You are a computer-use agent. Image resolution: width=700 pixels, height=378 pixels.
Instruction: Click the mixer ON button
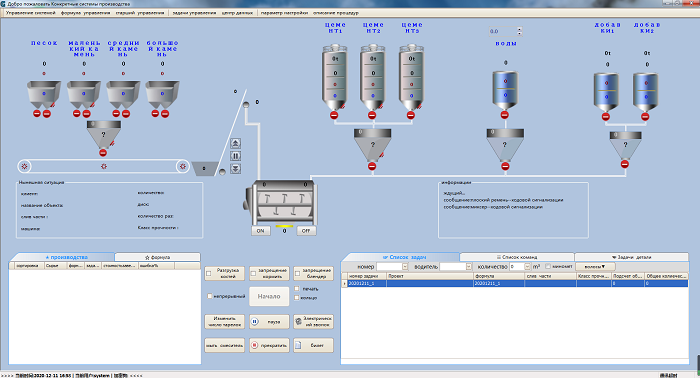click(261, 231)
